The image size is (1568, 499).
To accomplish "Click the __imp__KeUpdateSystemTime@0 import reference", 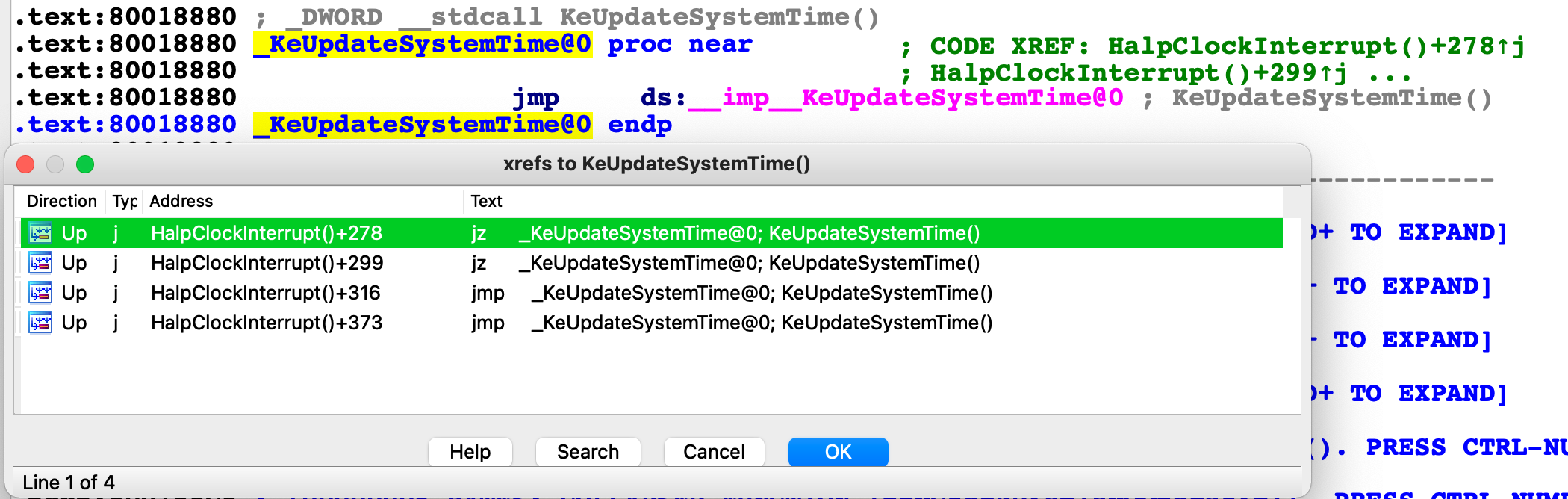I will pos(905,98).
